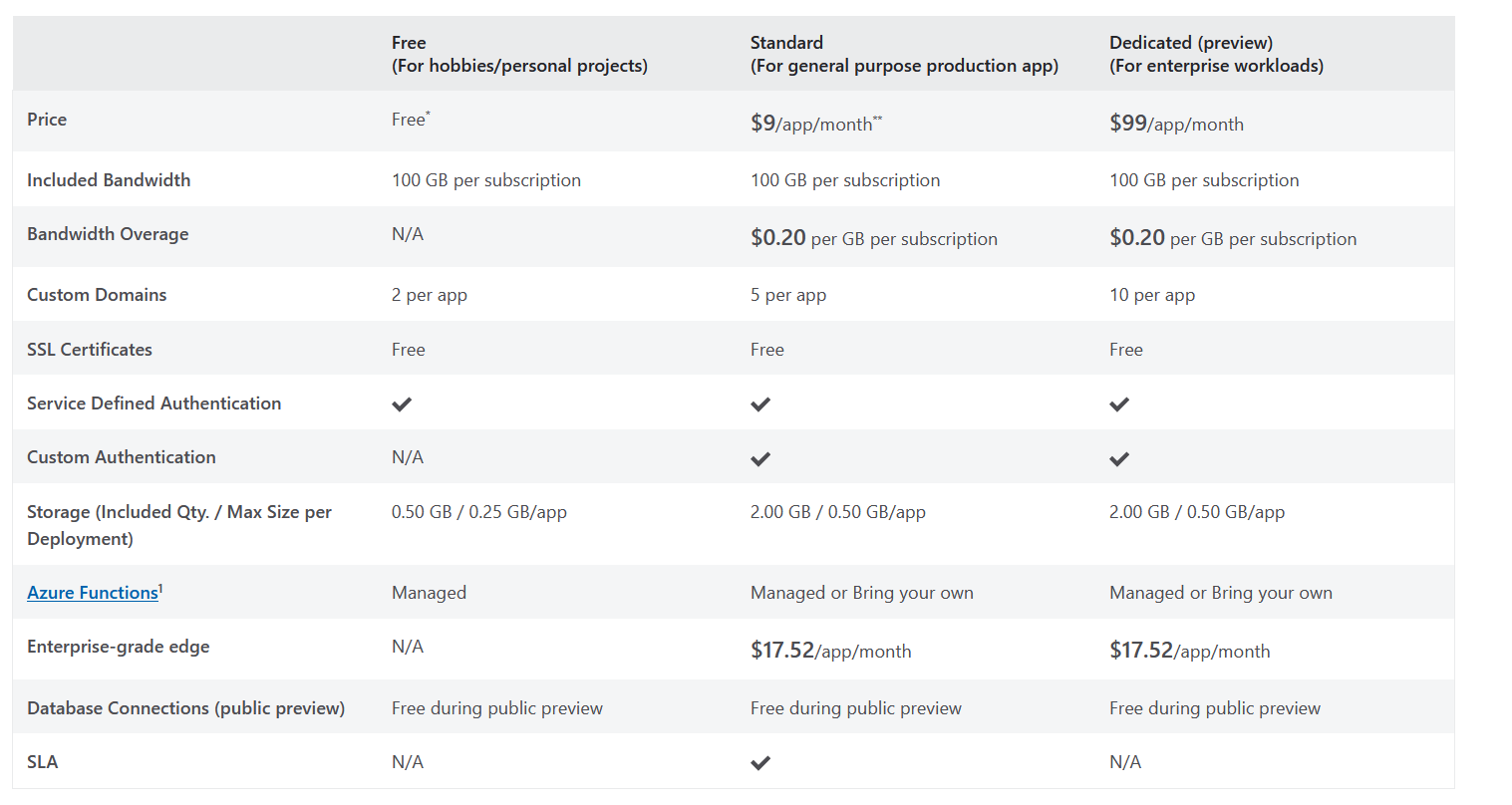The width and height of the screenshot is (1512, 805).
Task: Select the Standard plan column header
Action: pos(903,54)
